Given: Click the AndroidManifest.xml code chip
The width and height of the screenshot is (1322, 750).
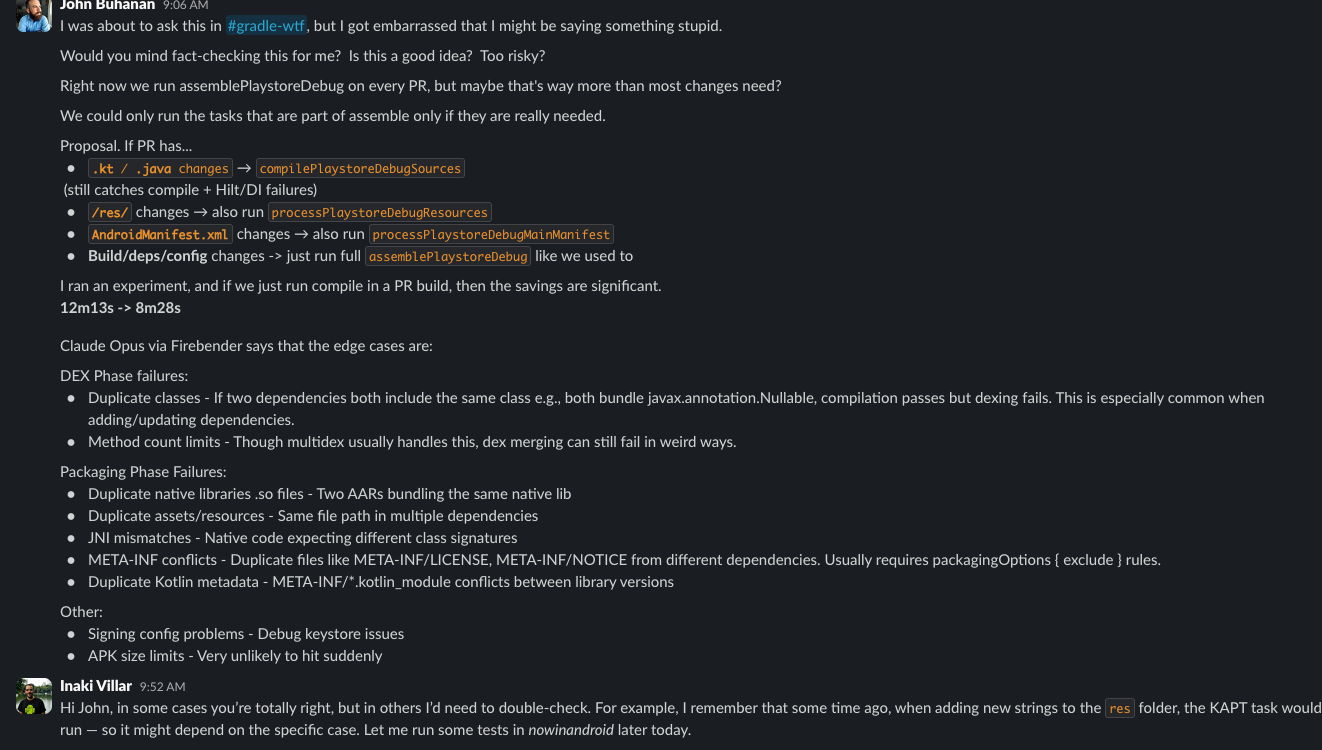Looking at the screenshot, I should 160,234.
